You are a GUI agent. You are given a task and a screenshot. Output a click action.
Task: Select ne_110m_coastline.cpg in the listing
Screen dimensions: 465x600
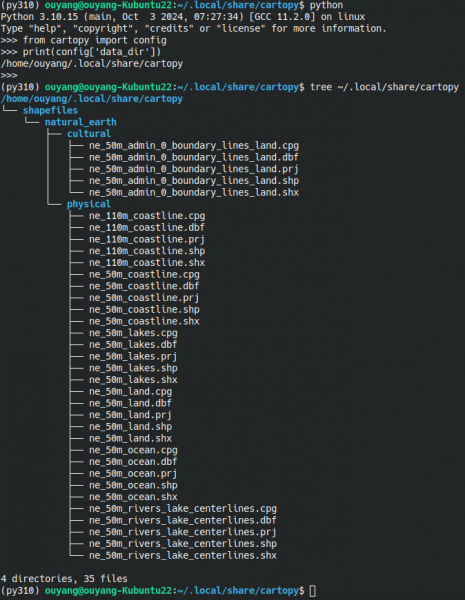tap(147, 216)
